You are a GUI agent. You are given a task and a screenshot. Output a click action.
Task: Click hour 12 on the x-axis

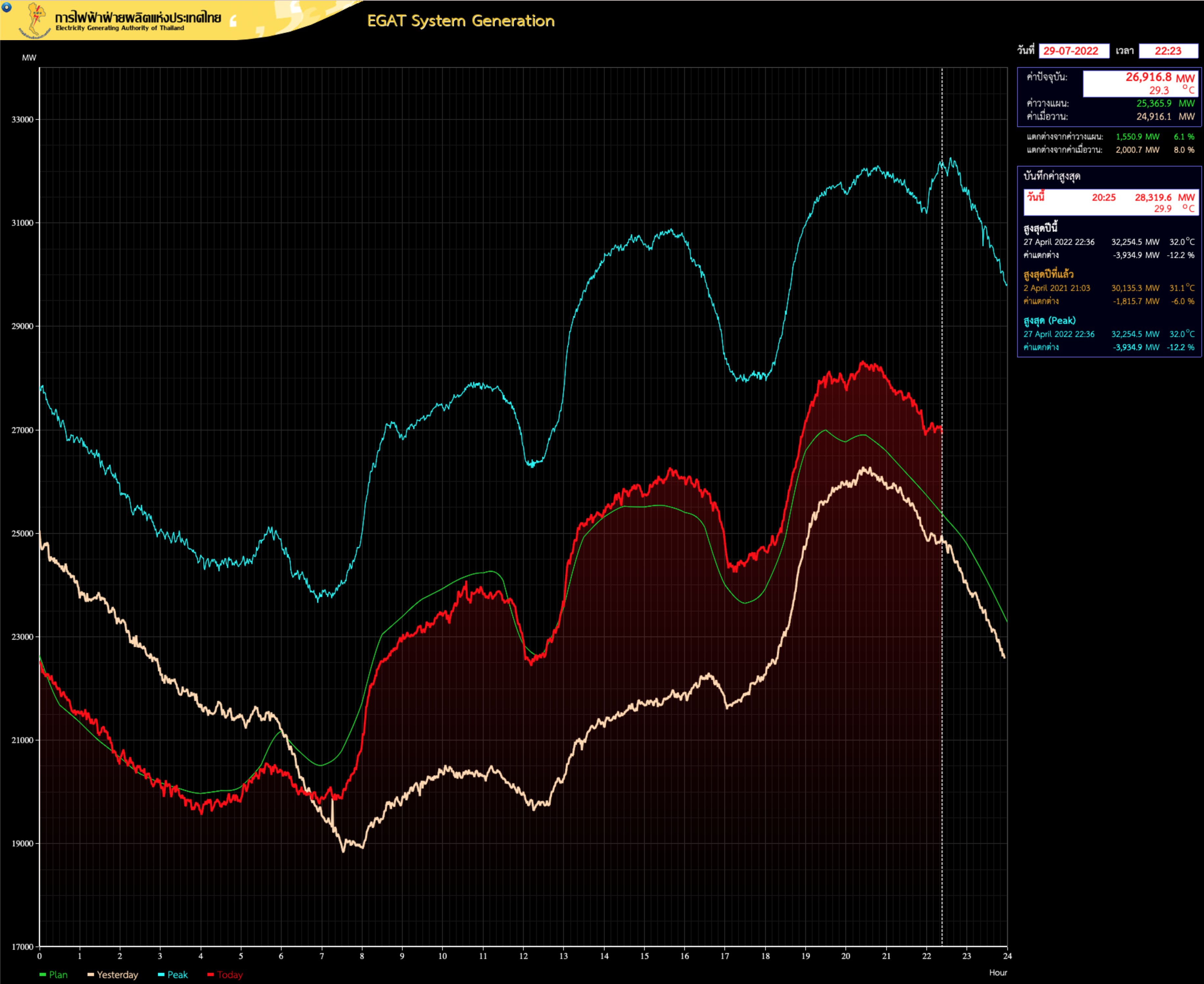tap(523, 956)
